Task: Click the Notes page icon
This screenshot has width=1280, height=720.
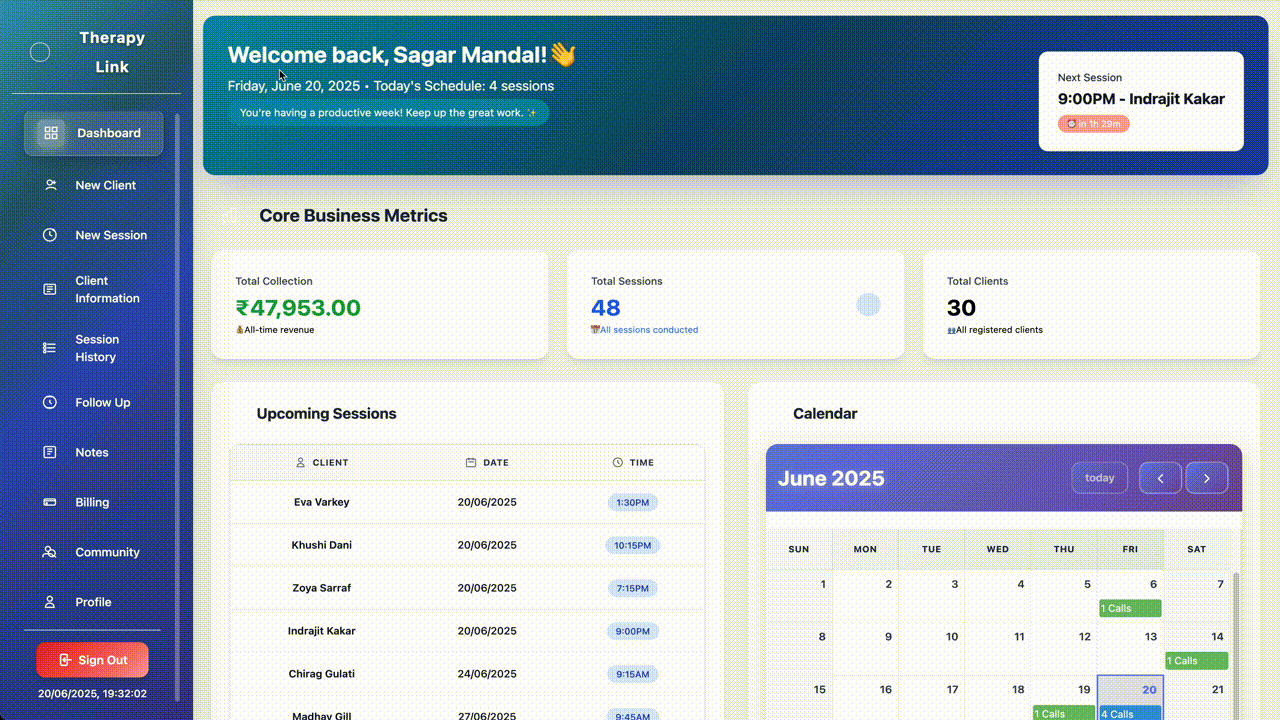Action: [x=50, y=452]
